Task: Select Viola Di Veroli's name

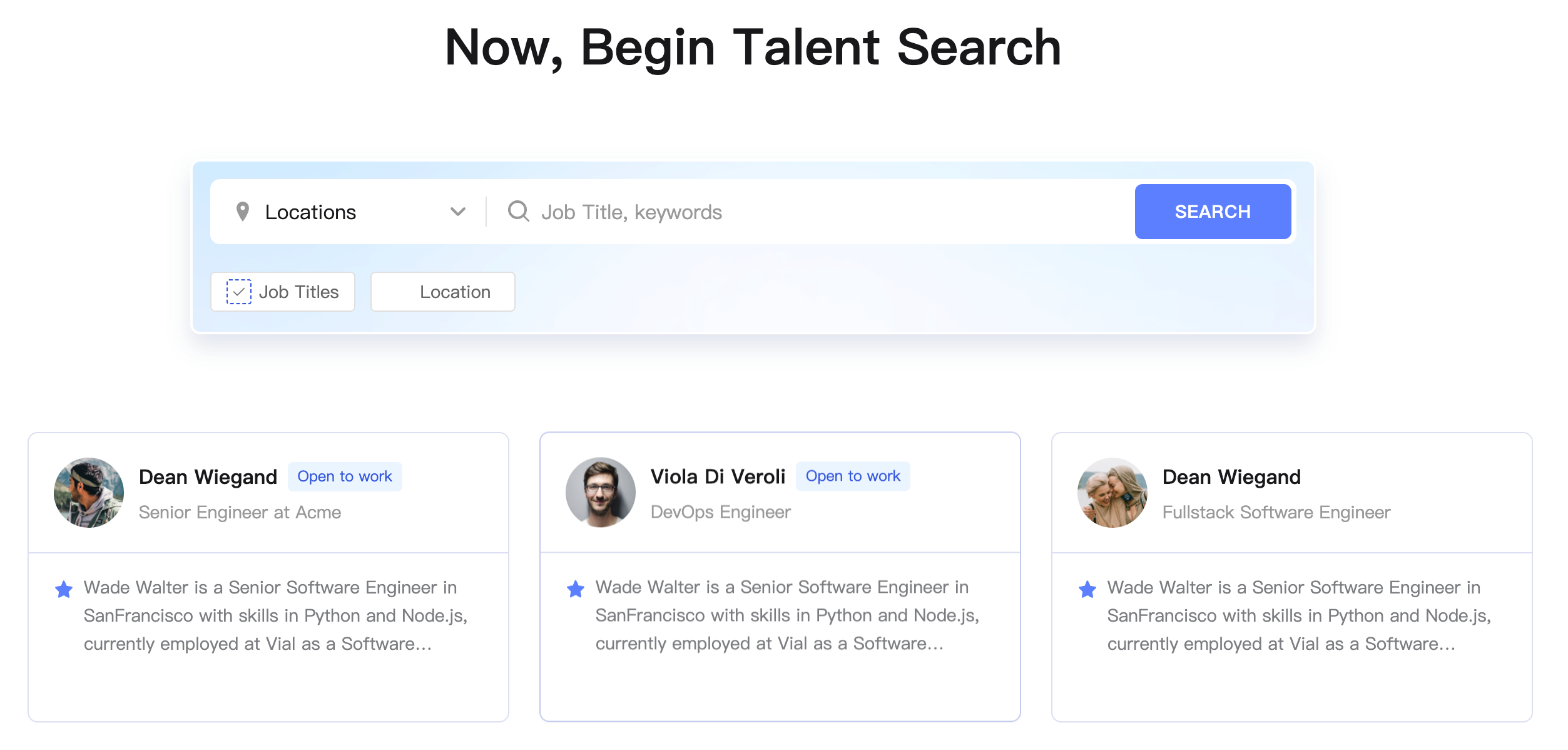Action: (x=718, y=476)
